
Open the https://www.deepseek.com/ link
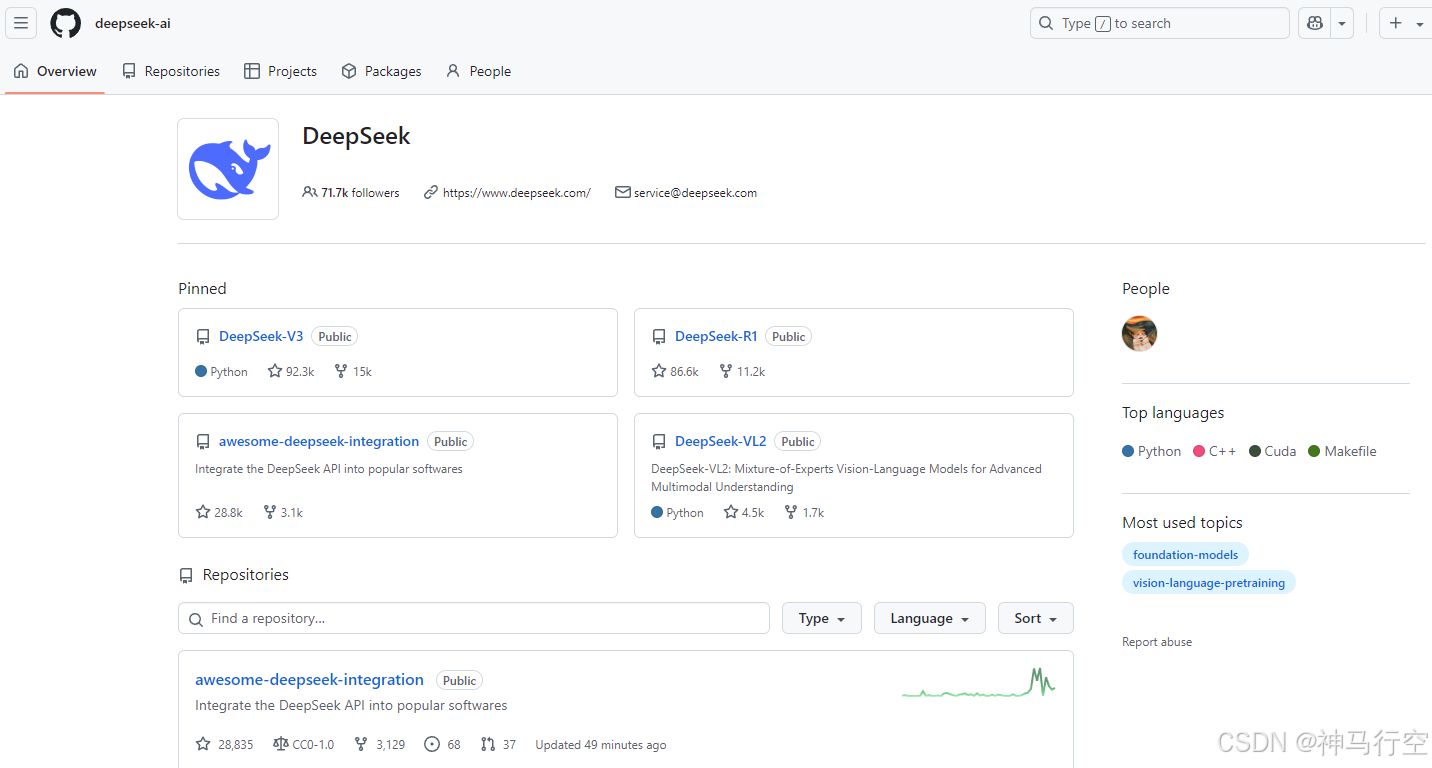click(x=517, y=193)
